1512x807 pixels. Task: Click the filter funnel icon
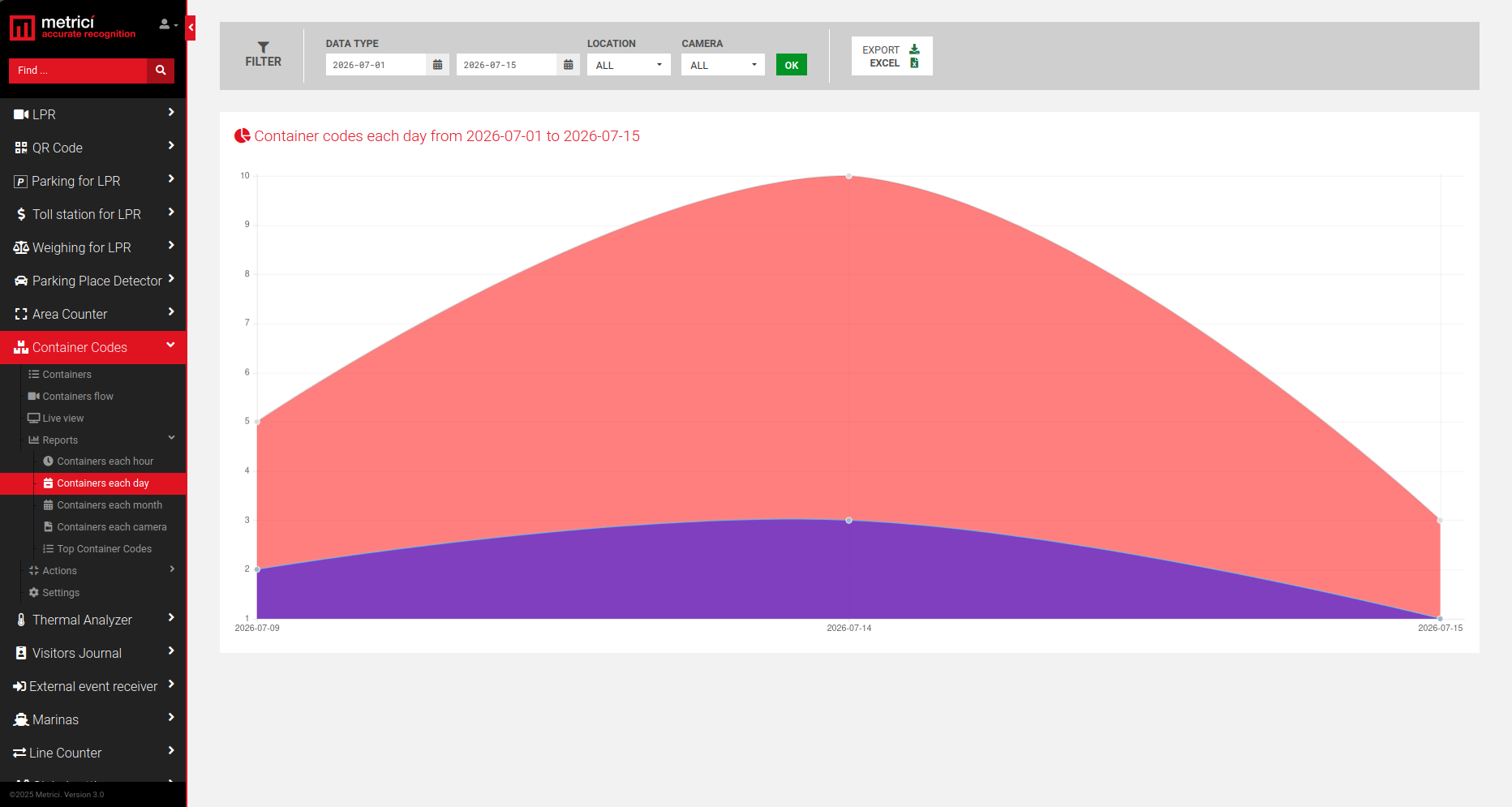point(263,47)
